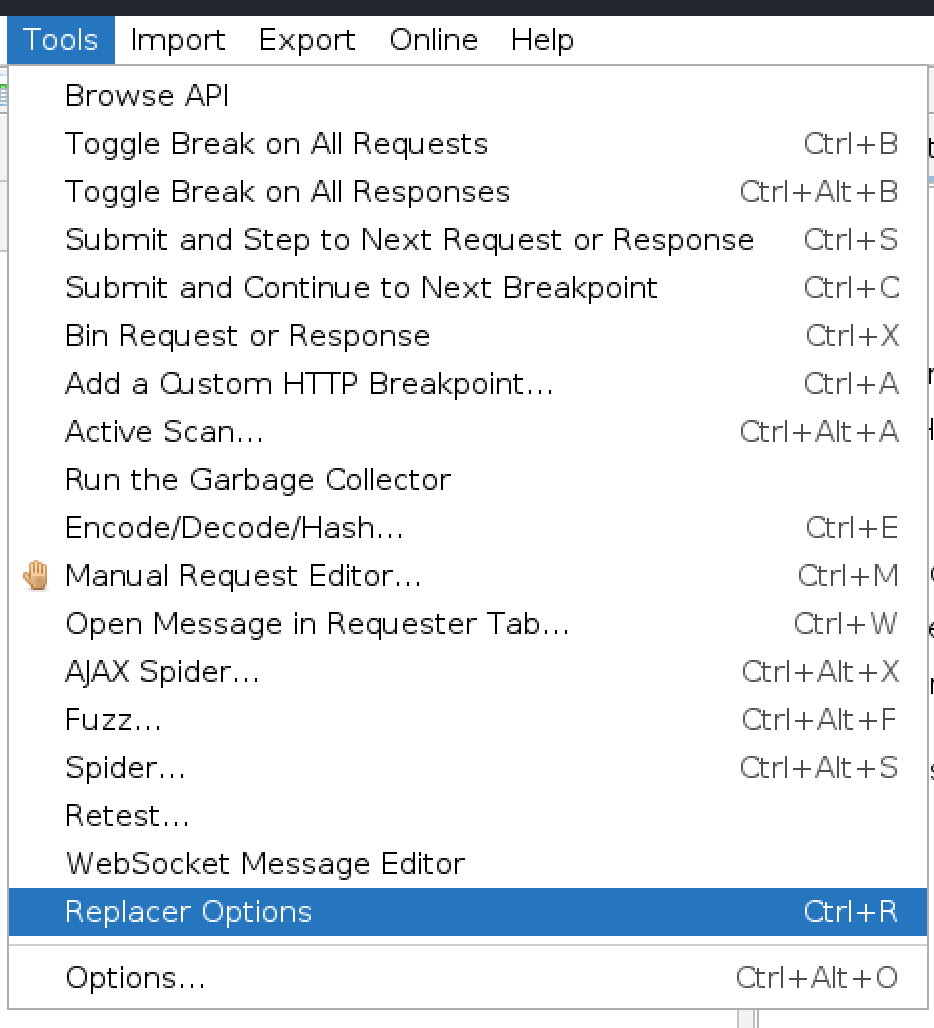Run the Garbage Collector
This screenshot has width=934, height=1028.
click(258, 479)
